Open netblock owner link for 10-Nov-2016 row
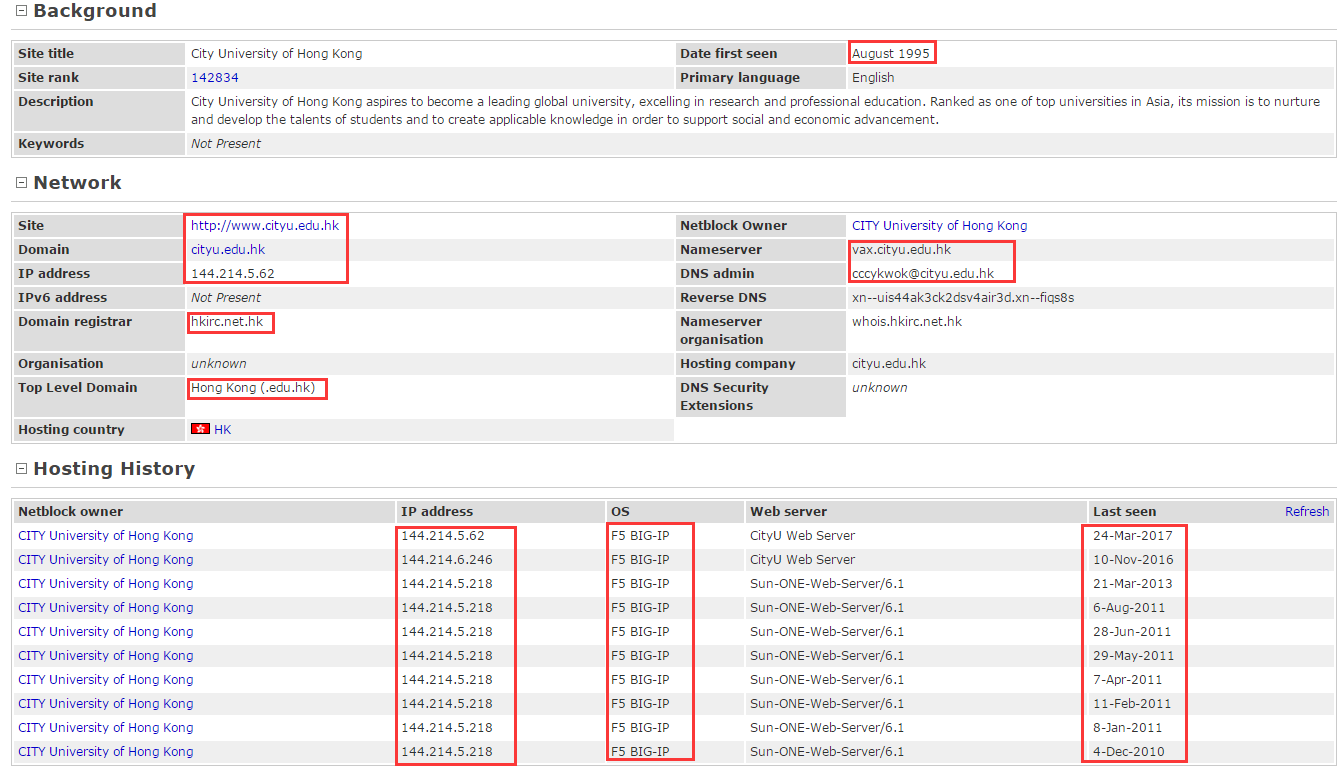Image resolution: width=1340 pixels, height=767 pixels. click(x=106, y=560)
